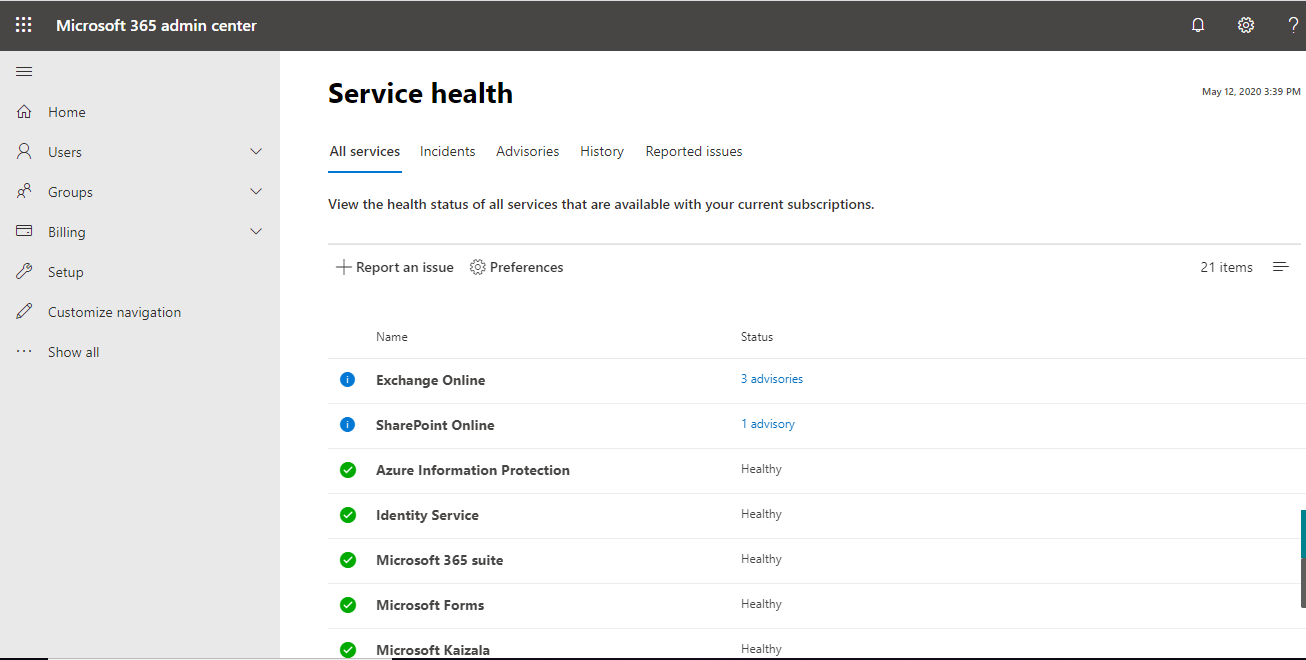The width and height of the screenshot is (1306, 660).
Task: Select the All services tab
Action: click(x=365, y=152)
